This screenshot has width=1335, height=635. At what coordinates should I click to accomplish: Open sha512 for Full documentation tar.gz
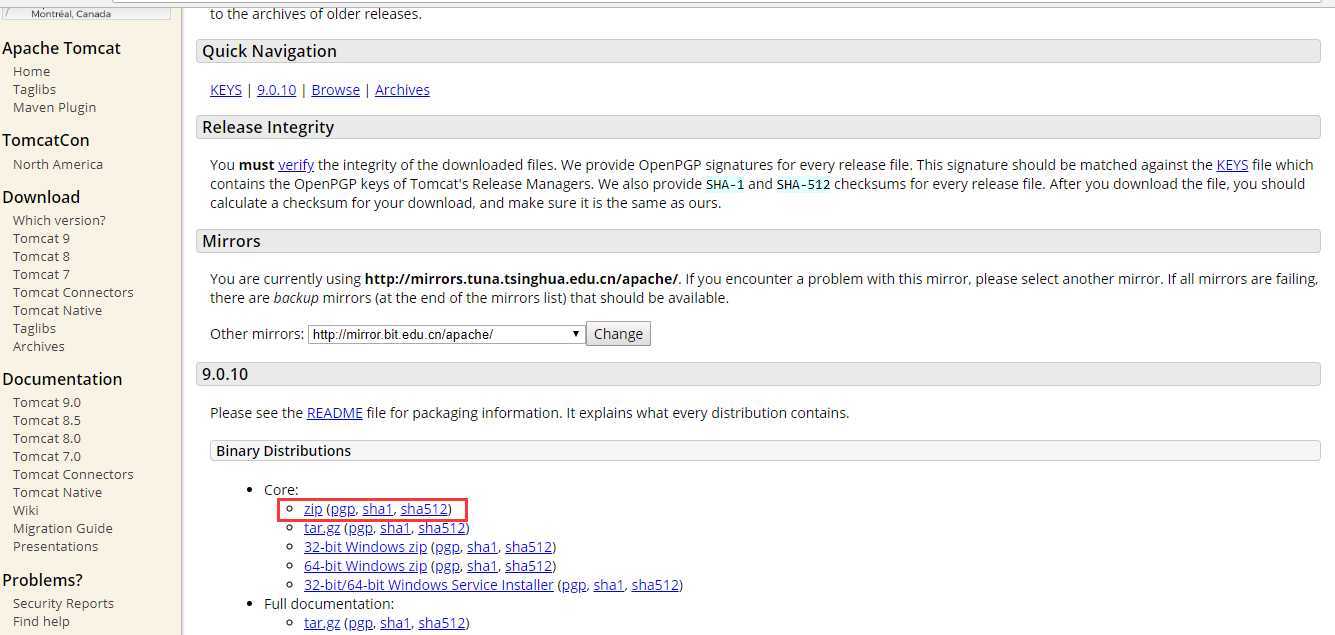[442, 623]
